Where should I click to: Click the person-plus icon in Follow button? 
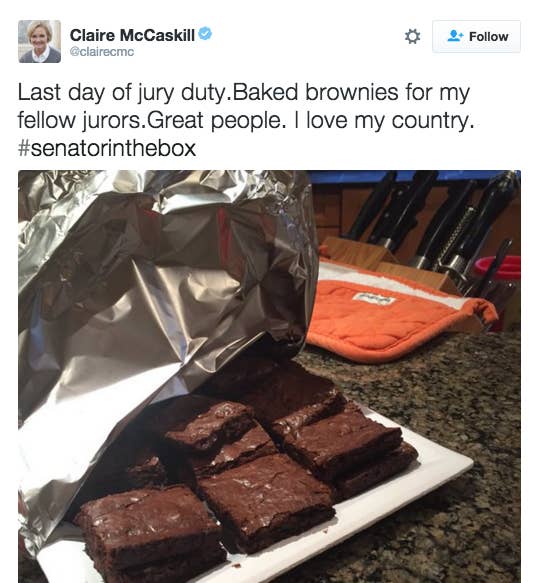tap(455, 36)
